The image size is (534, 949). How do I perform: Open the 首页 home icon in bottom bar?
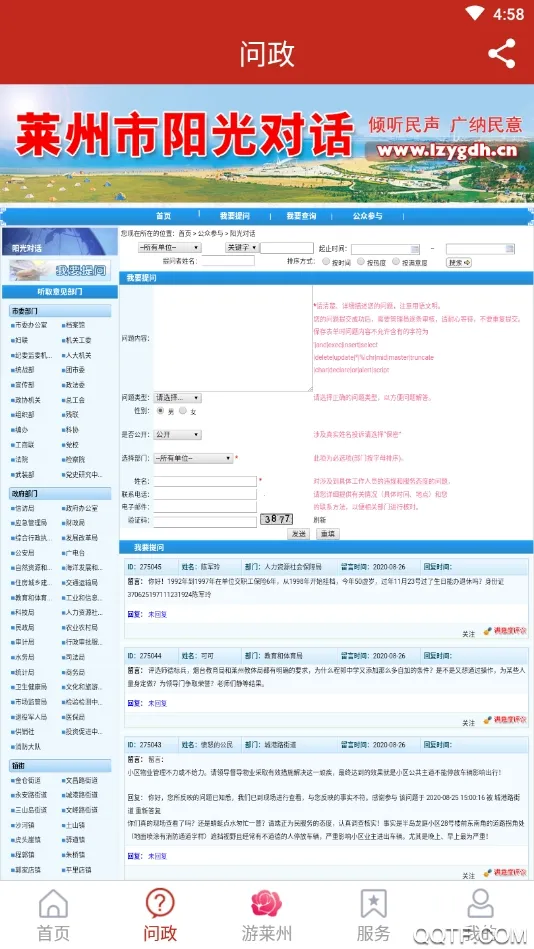coord(53,904)
